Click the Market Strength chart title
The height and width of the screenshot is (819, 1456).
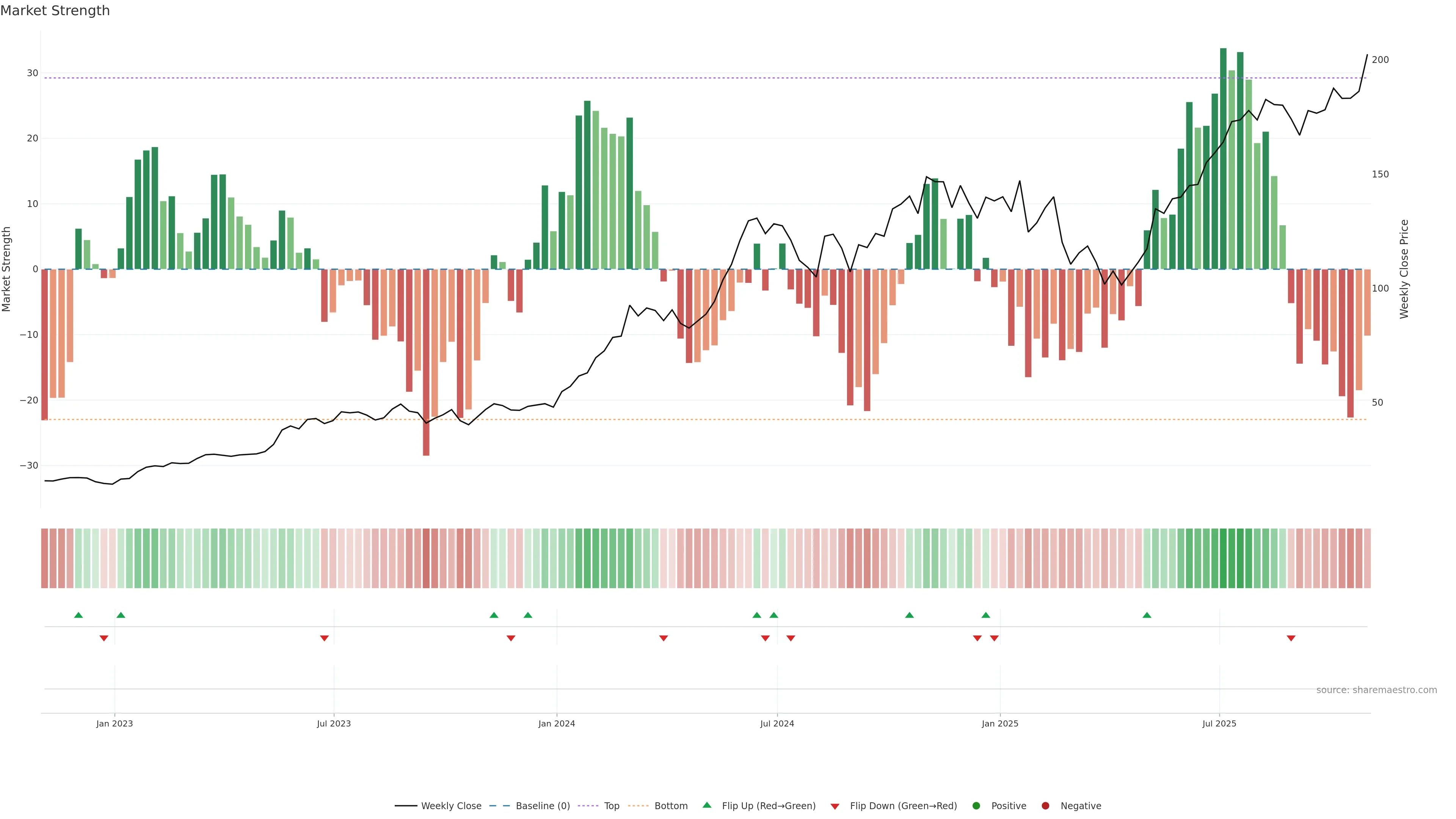coord(55,11)
